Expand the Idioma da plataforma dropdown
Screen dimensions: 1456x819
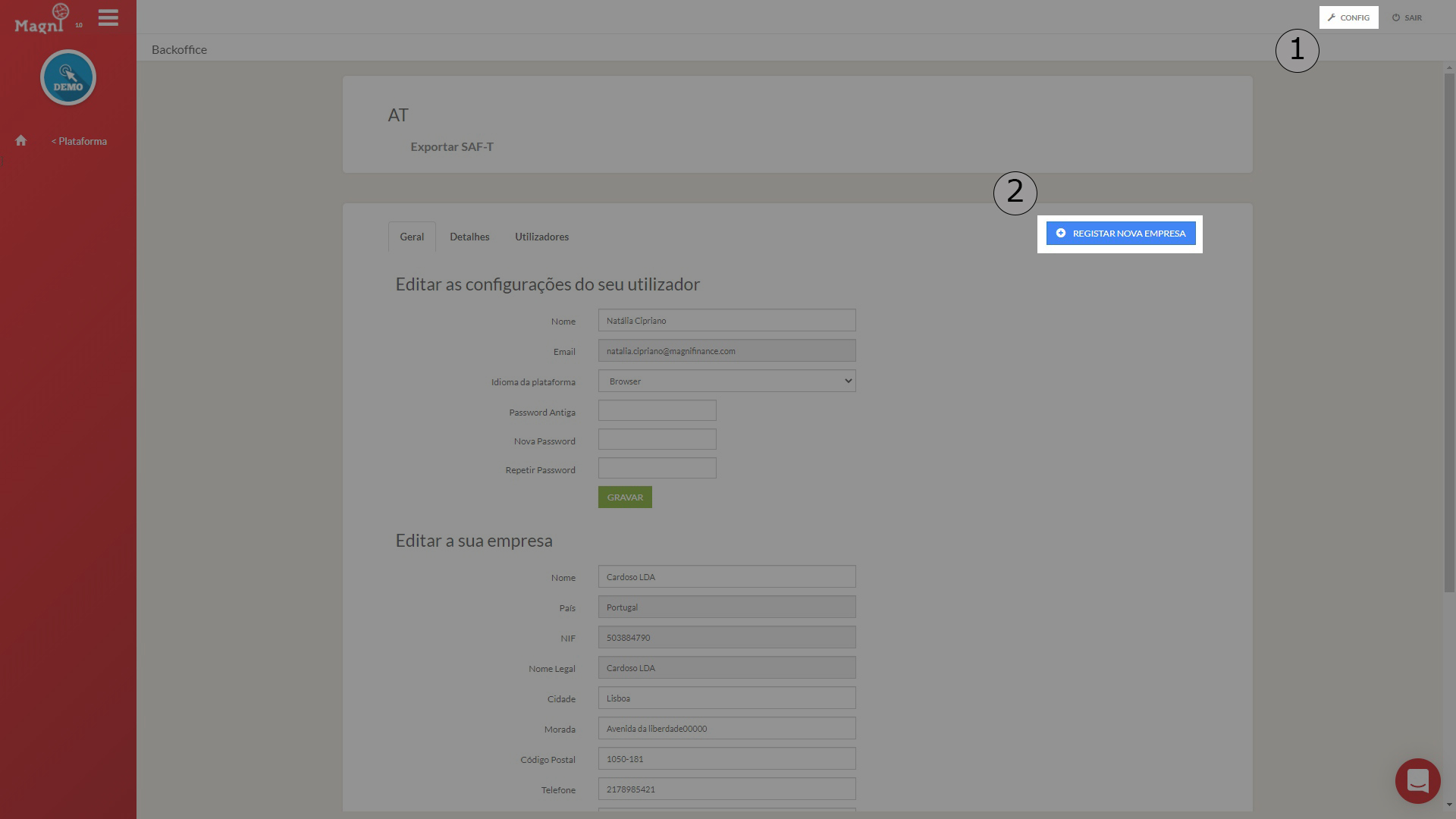[x=726, y=381]
